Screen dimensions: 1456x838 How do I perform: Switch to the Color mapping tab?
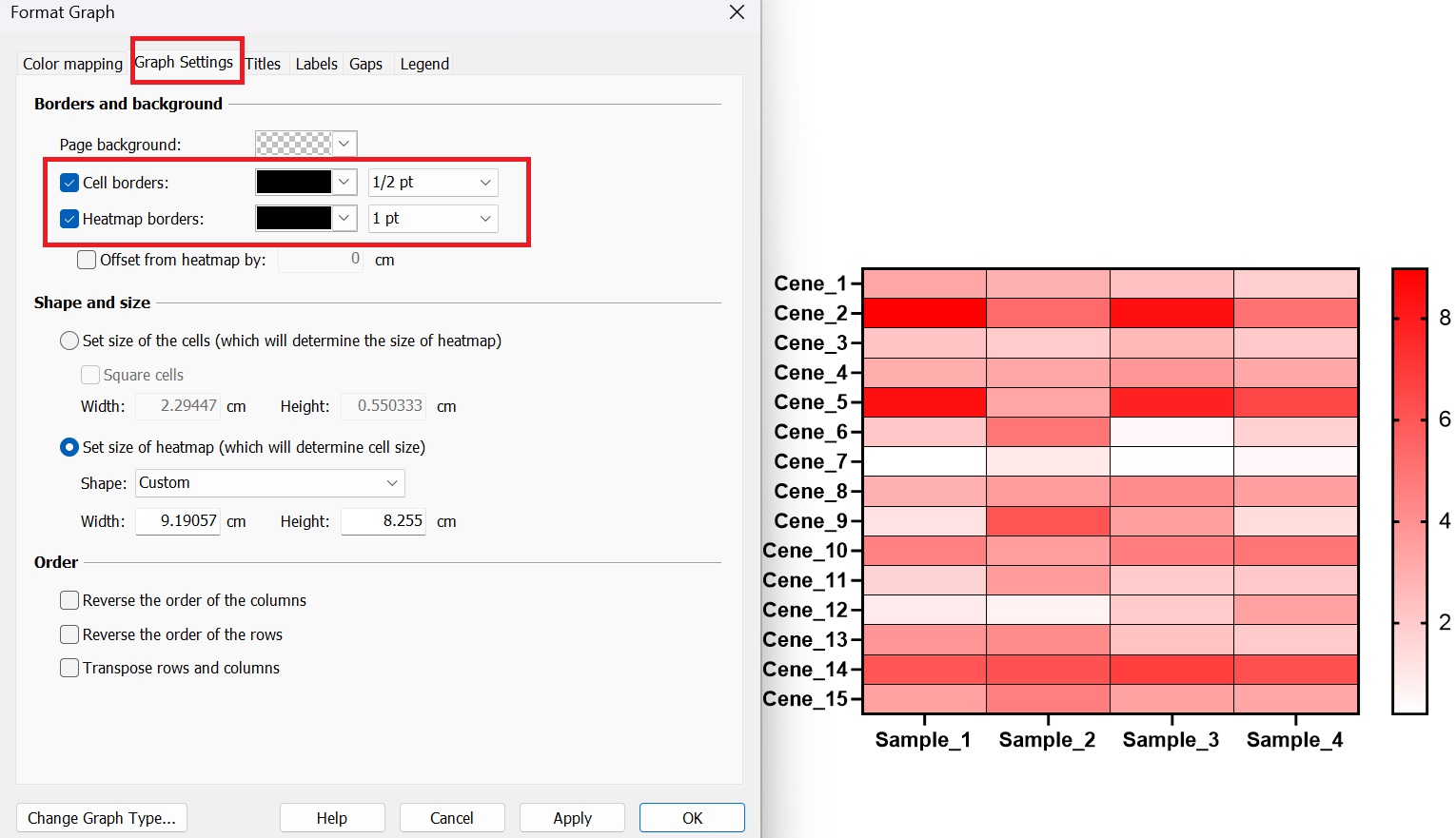click(72, 64)
